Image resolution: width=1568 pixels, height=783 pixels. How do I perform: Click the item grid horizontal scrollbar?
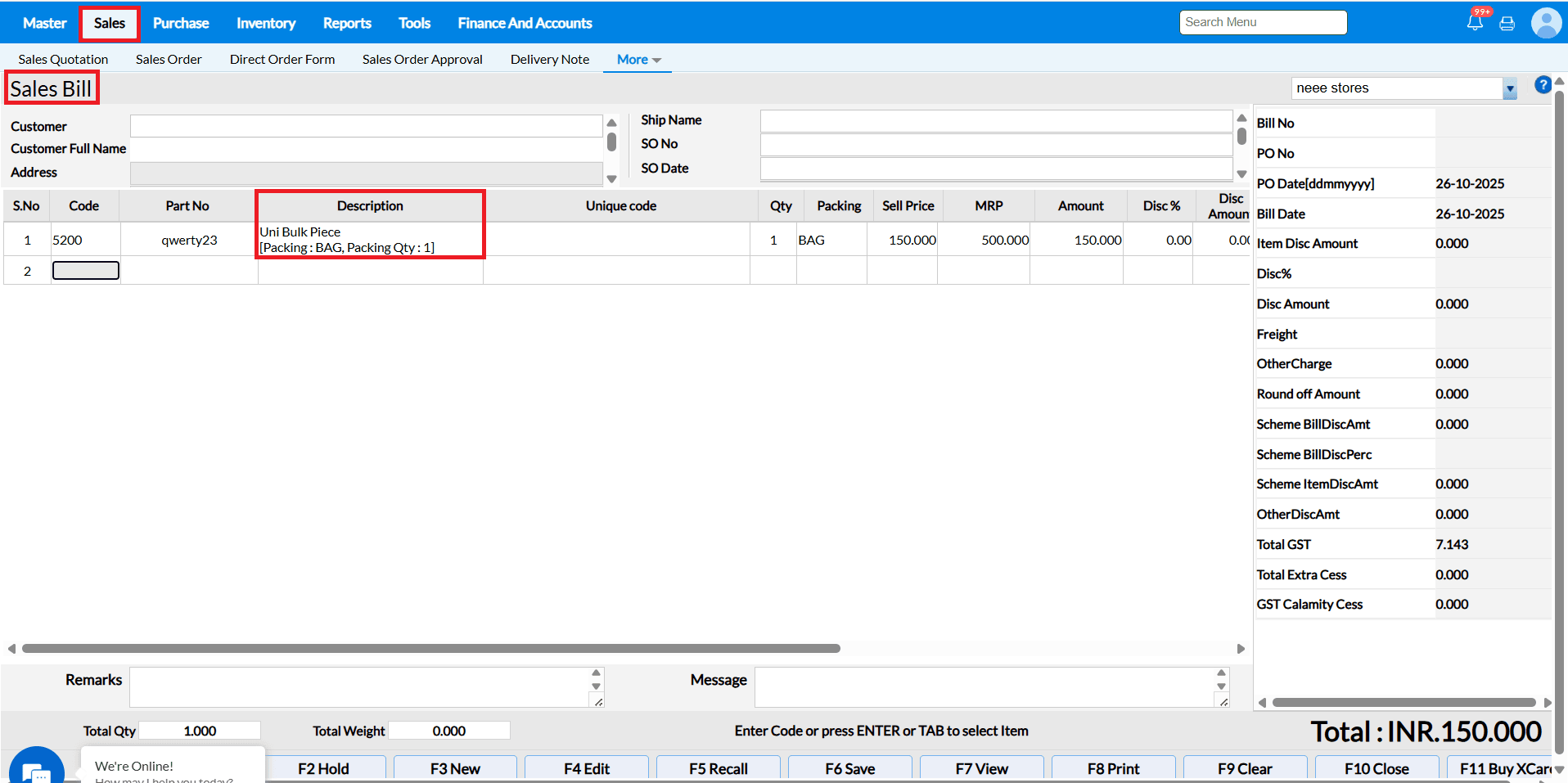(431, 649)
